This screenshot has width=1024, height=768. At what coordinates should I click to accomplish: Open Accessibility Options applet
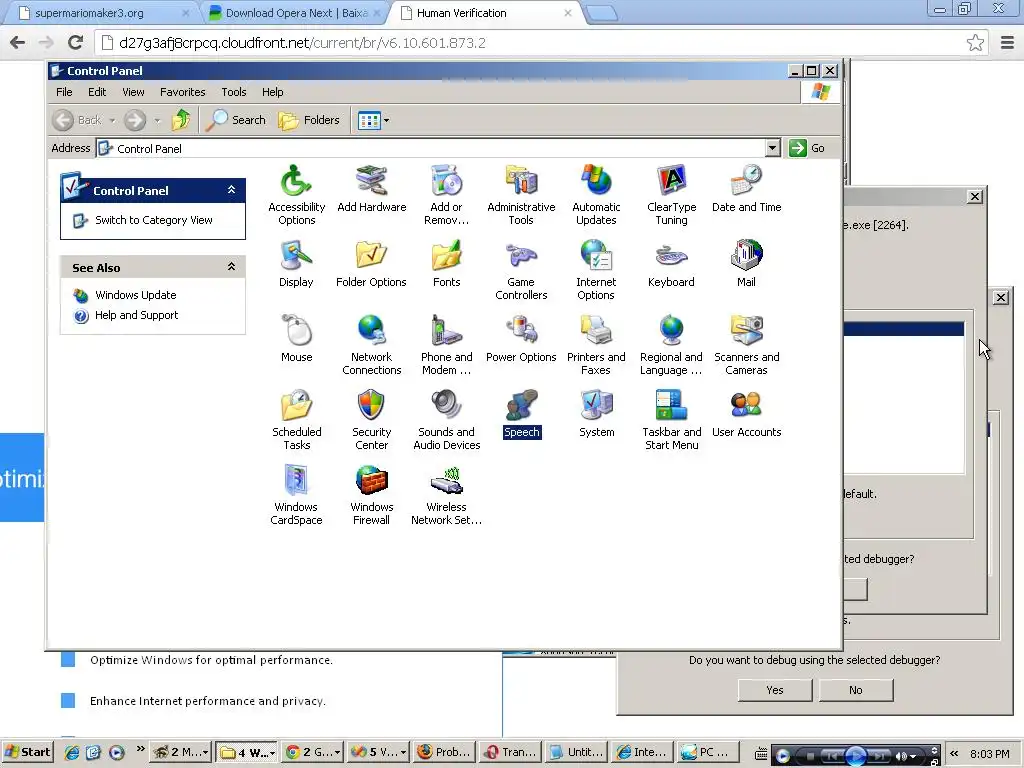click(296, 195)
